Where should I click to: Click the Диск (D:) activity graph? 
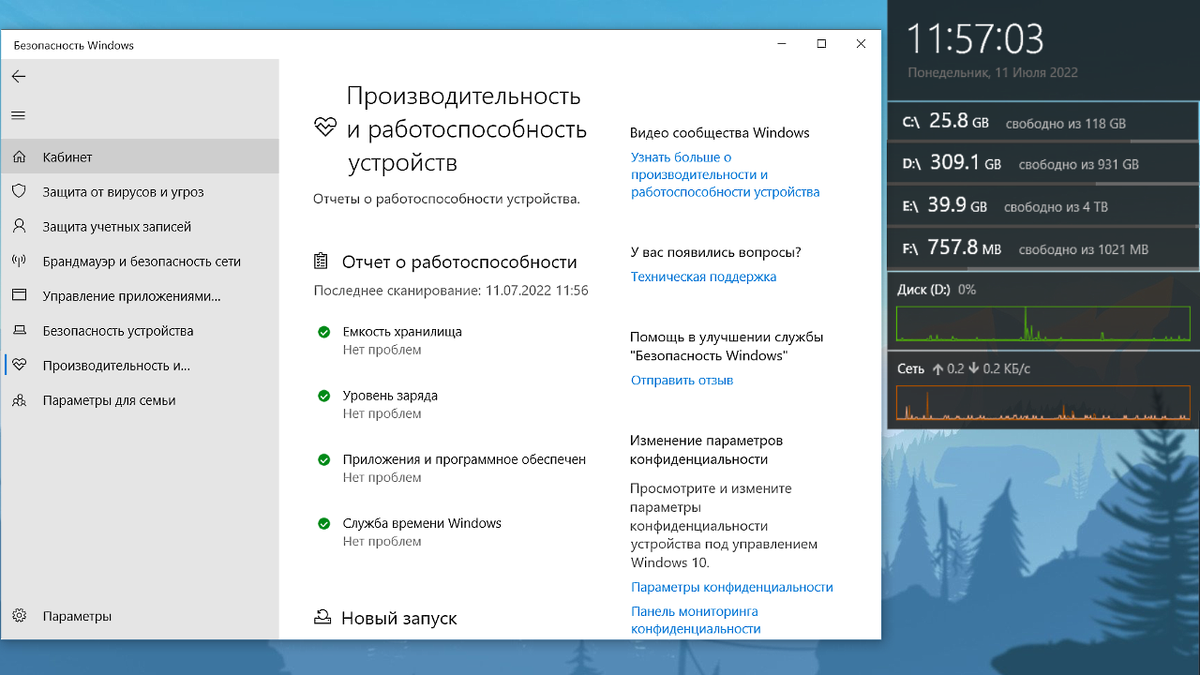tap(1044, 323)
